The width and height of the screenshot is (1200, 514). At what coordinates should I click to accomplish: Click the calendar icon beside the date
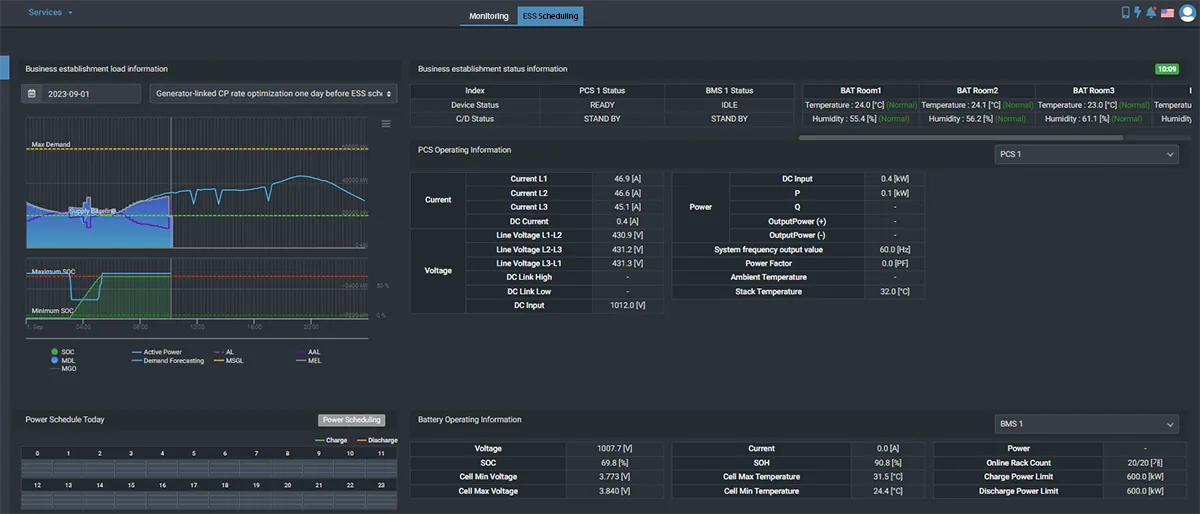click(32, 93)
